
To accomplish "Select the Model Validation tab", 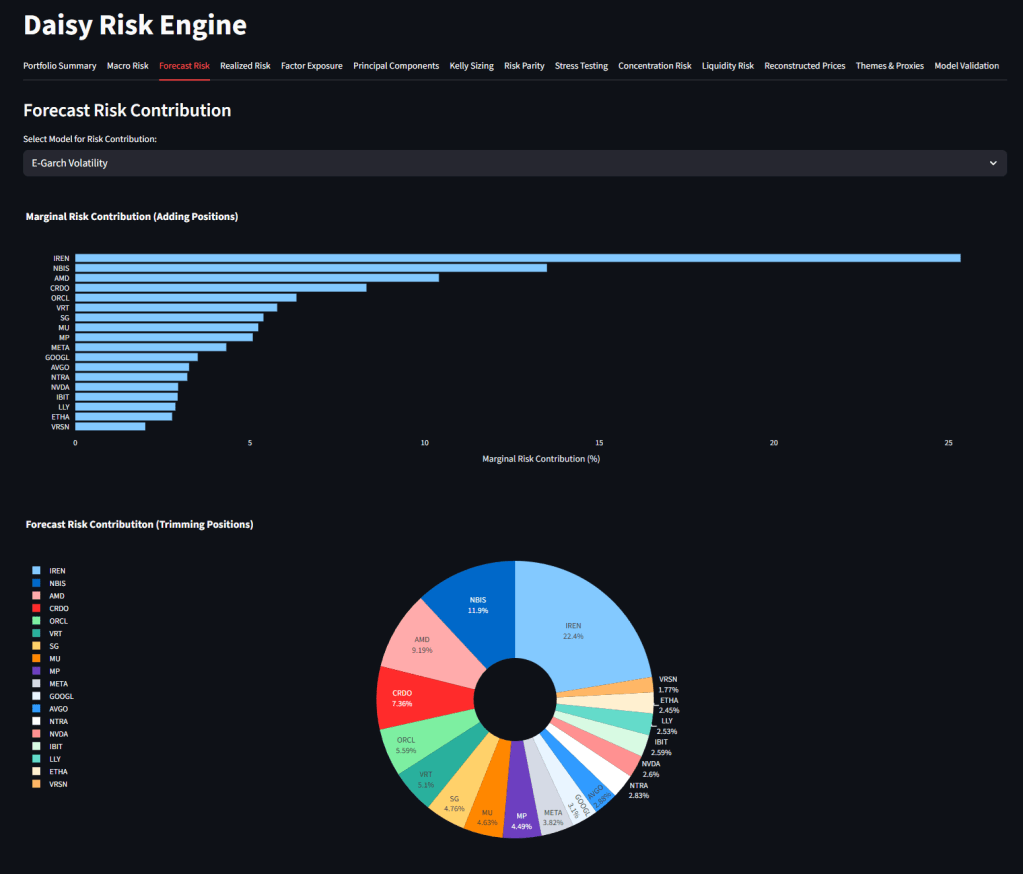I will coord(966,66).
